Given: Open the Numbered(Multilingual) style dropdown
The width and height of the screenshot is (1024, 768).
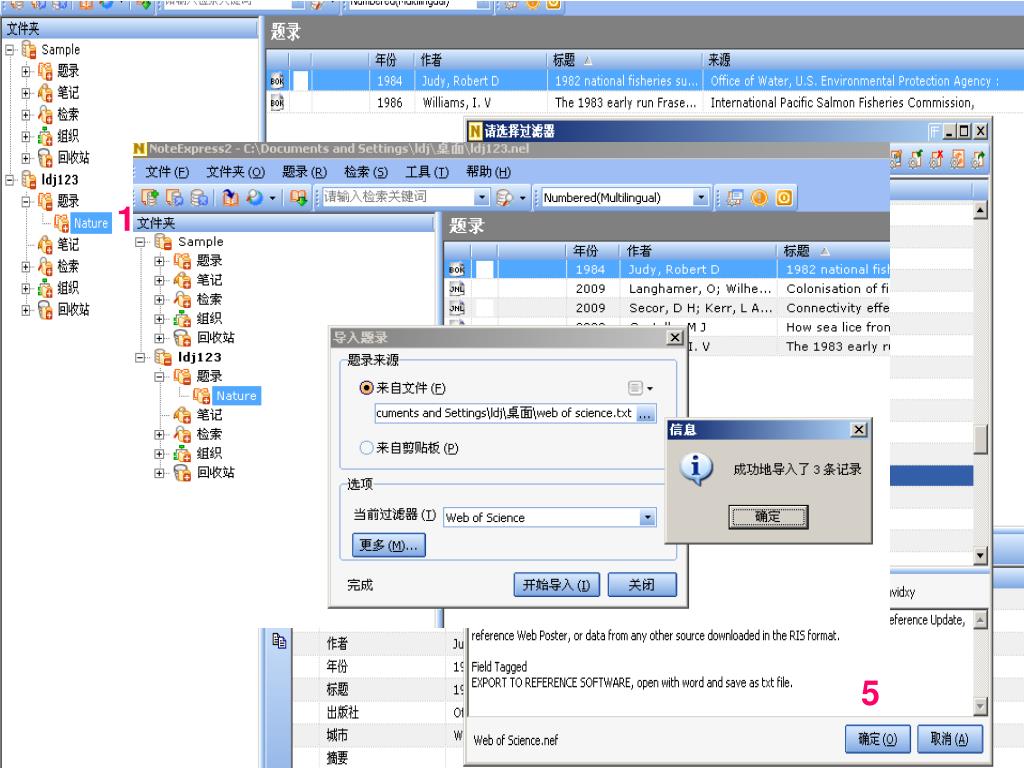Looking at the screenshot, I should click(x=701, y=197).
